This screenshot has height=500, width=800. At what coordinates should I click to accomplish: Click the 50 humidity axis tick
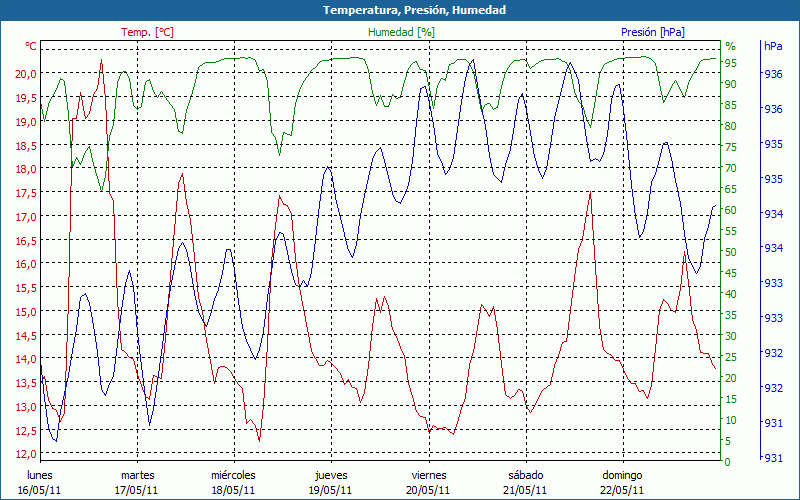point(731,252)
